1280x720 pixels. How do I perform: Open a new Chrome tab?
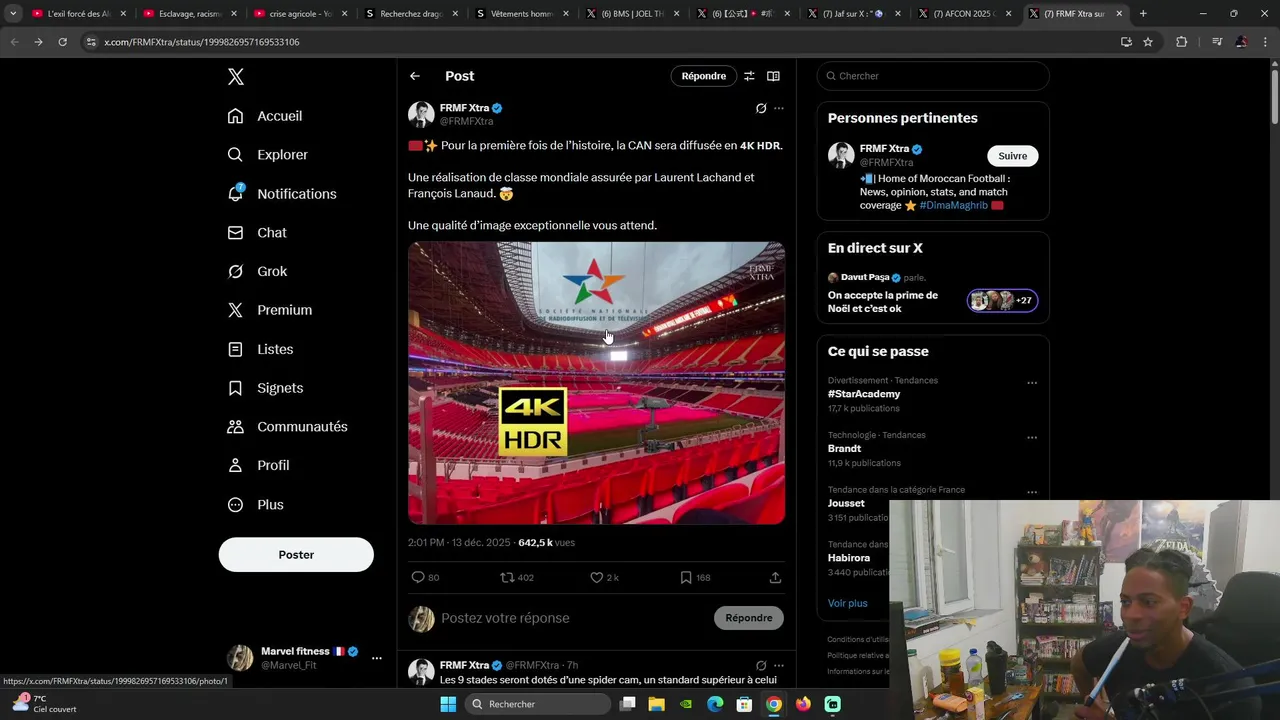[1143, 14]
